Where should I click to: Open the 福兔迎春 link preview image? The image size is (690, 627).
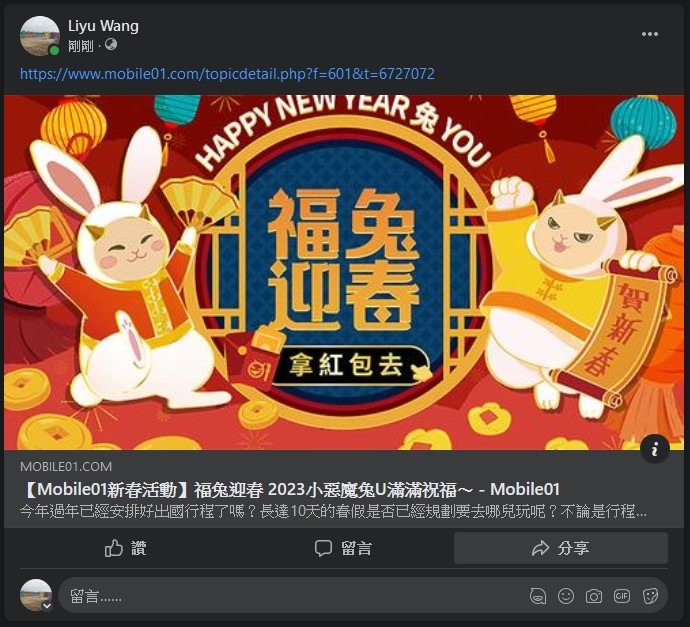344,272
